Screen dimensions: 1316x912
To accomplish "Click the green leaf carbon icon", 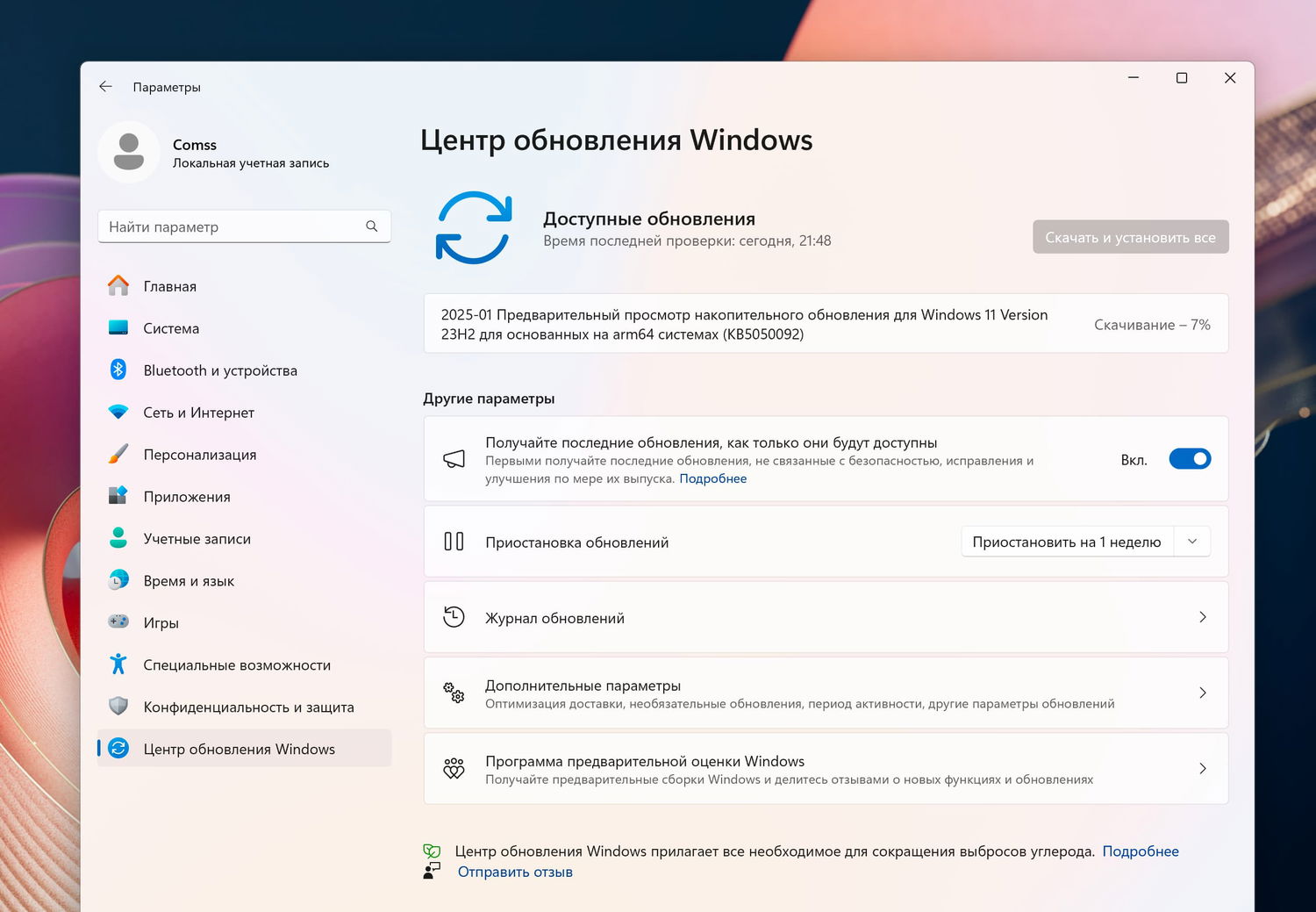I will point(432,851).
